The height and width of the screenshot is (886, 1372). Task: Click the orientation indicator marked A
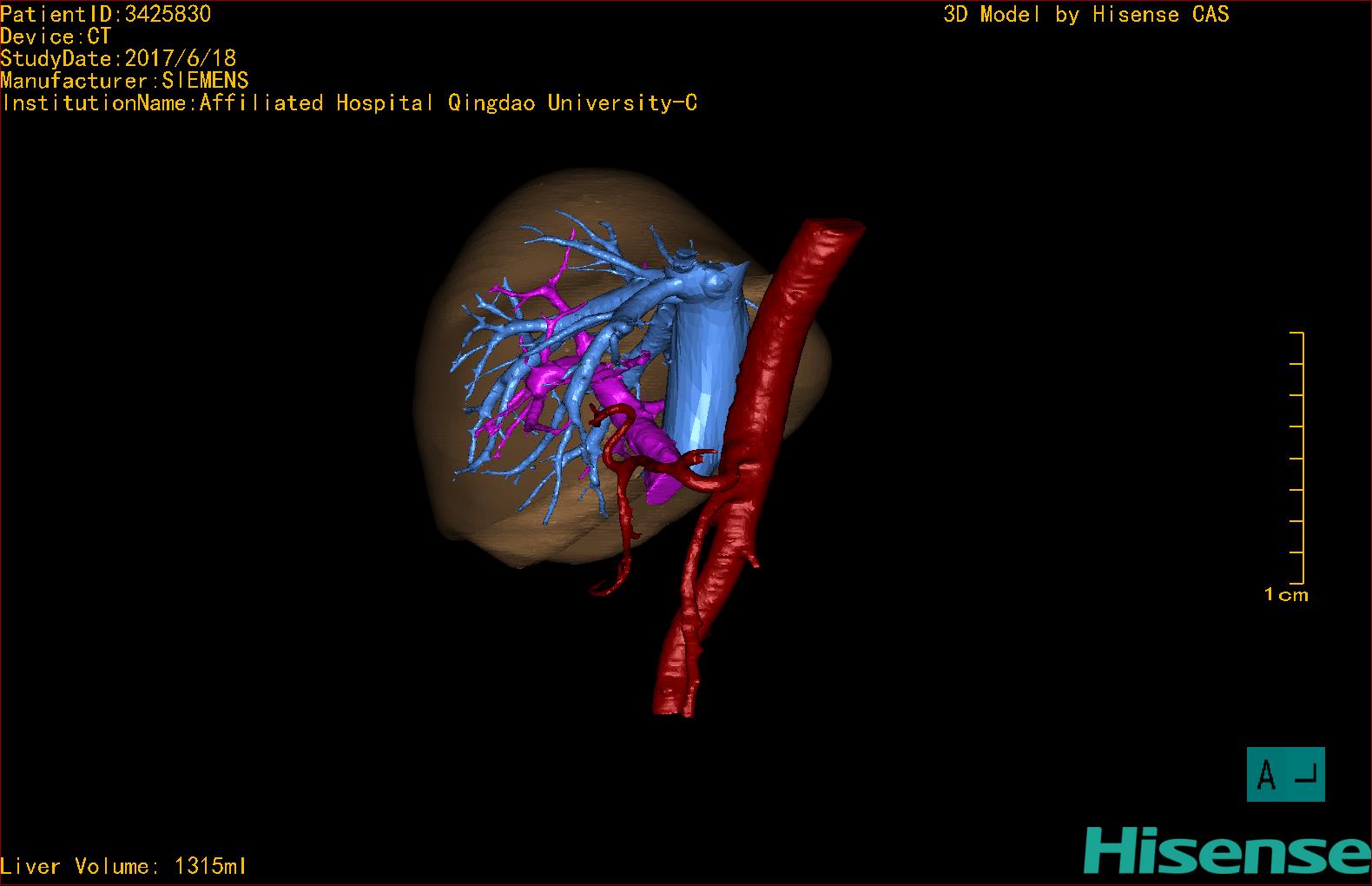tap(1285, 774)
